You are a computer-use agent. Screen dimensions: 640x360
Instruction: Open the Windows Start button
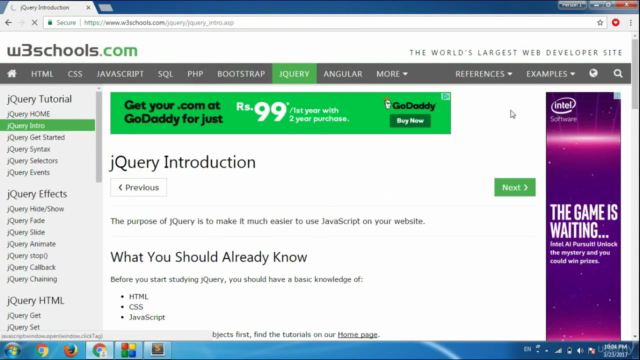point(13,350)
